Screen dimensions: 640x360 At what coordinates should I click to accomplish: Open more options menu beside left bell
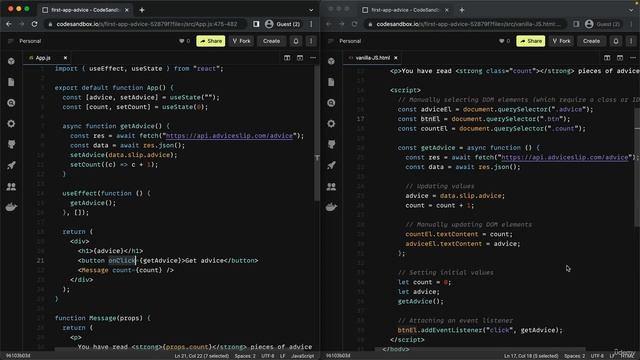click(x=311, y=41)
